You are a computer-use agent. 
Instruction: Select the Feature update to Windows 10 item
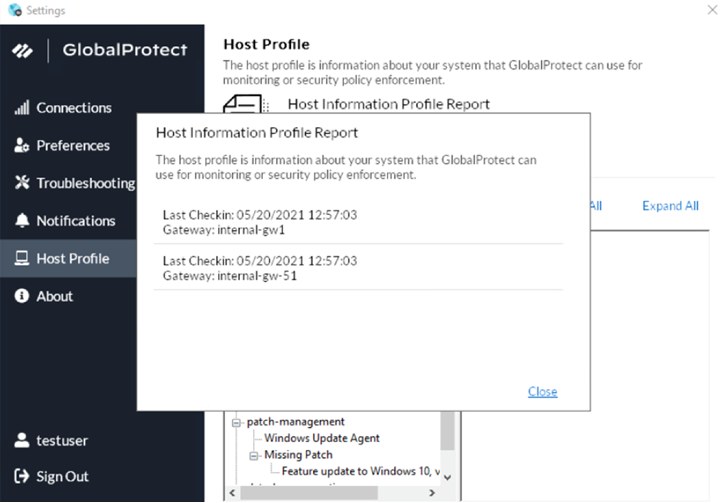360,471
